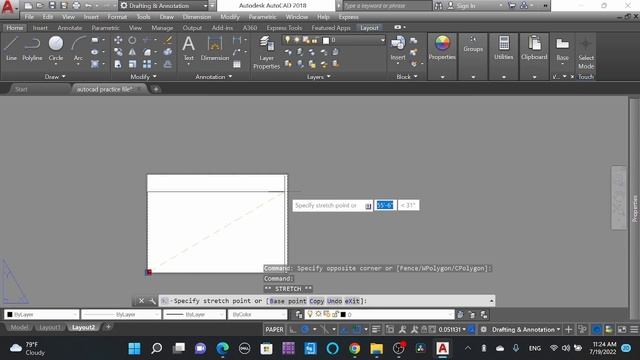Image resolution: width=640 pixels, height=360 pixels.
Task: Open the Utilities calculator panel
Action: (504, 48)
